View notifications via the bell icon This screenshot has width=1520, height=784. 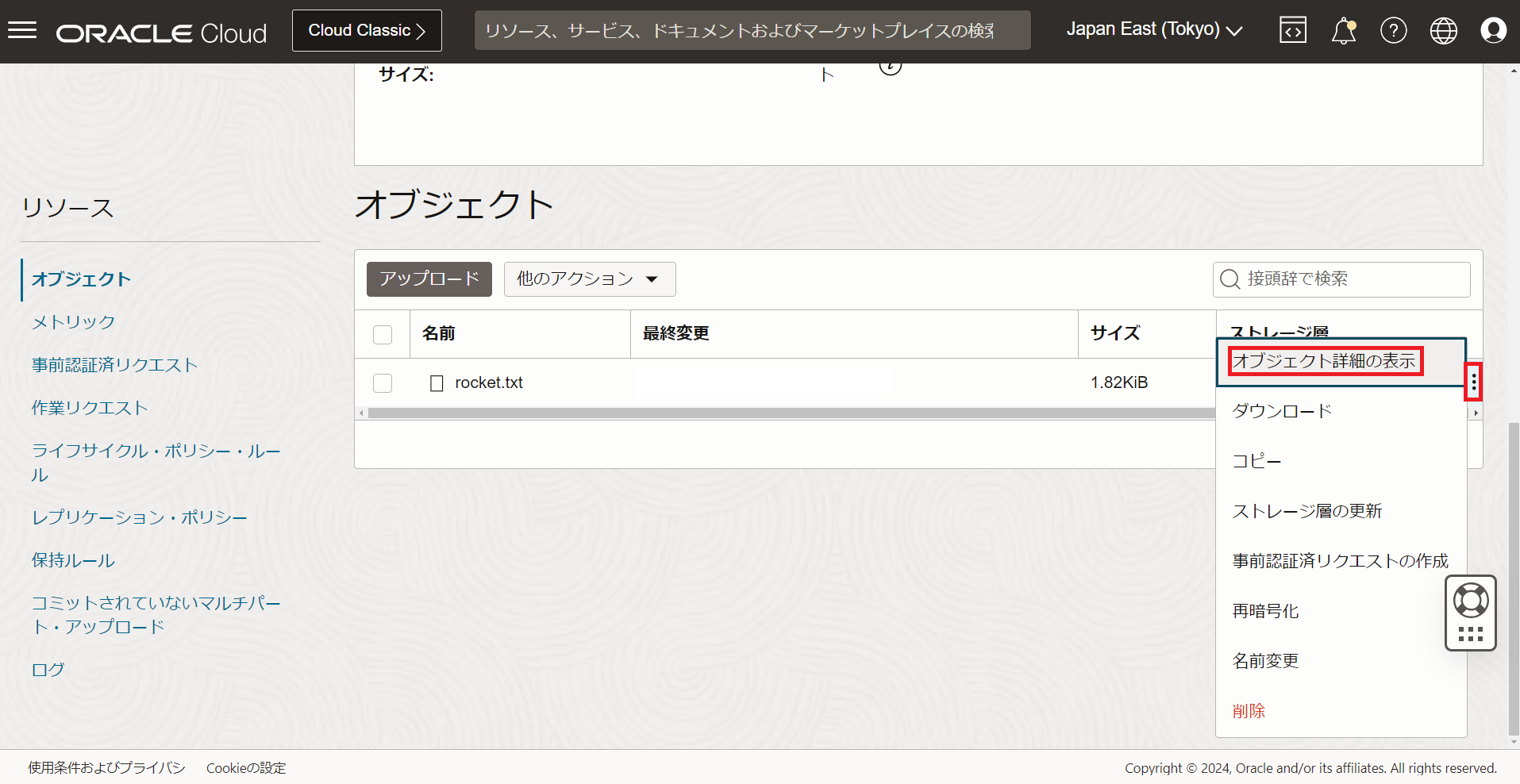[x=1343, y=30]
